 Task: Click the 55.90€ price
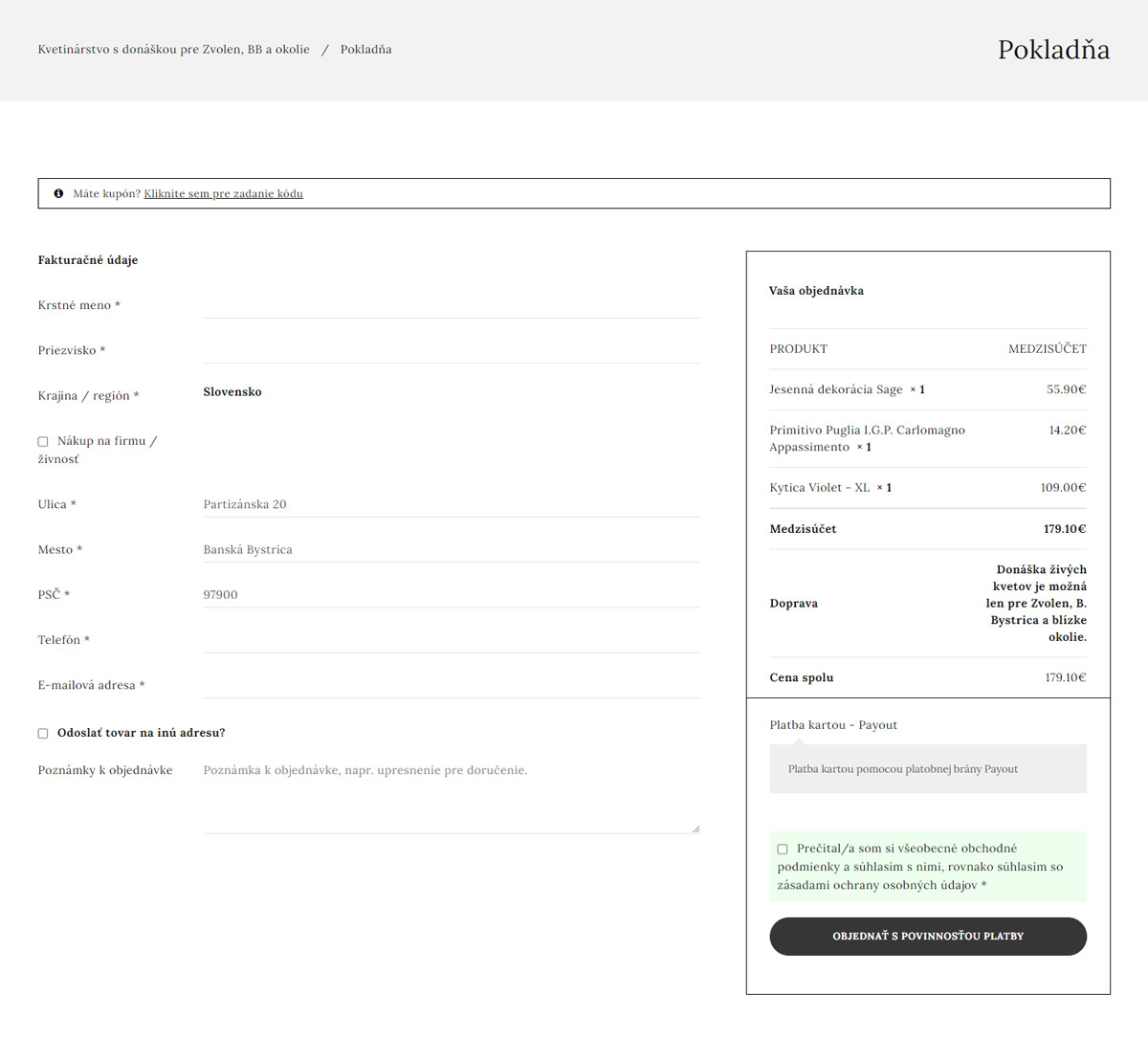(1067, 389)
